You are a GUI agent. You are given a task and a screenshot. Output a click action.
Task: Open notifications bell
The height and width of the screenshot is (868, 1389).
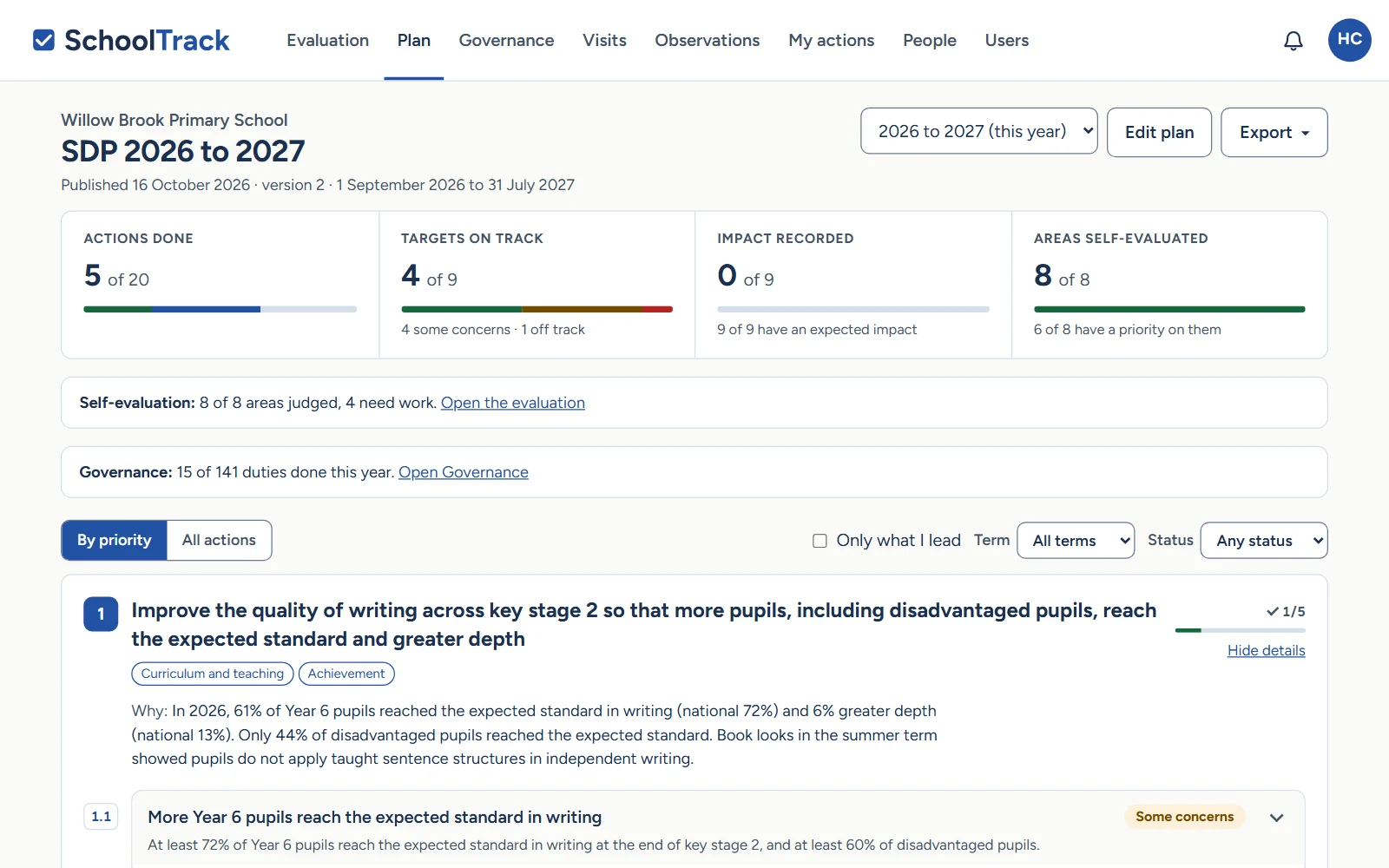[1294, 41]
